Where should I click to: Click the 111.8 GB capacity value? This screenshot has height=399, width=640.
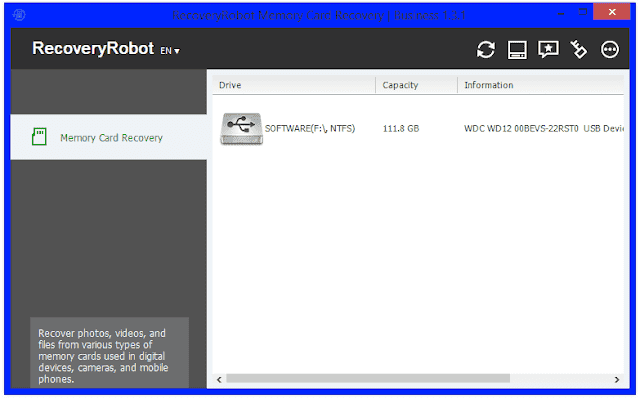coord(401,129)
